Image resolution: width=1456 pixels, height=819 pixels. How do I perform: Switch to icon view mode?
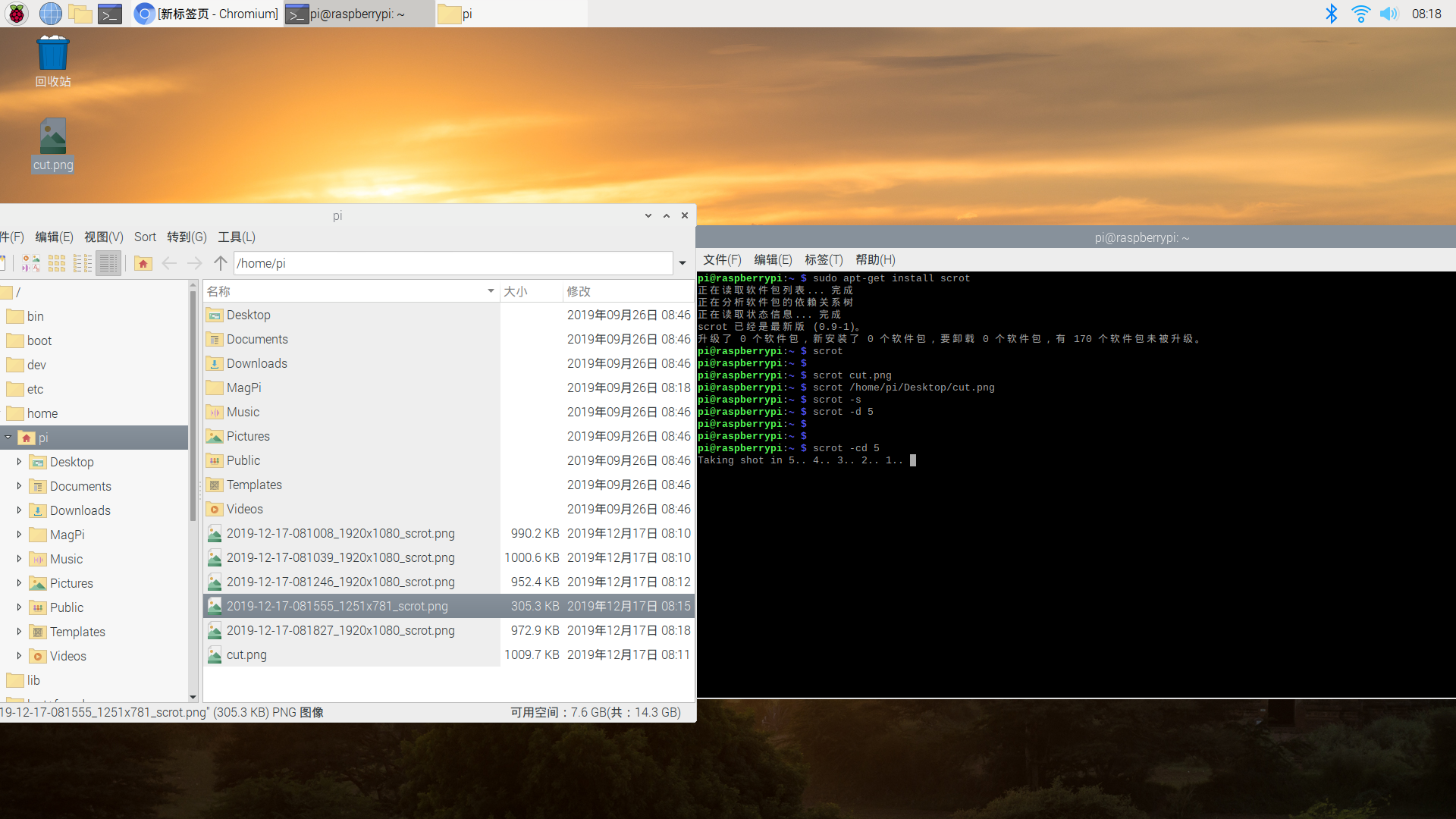pos(57,263)
